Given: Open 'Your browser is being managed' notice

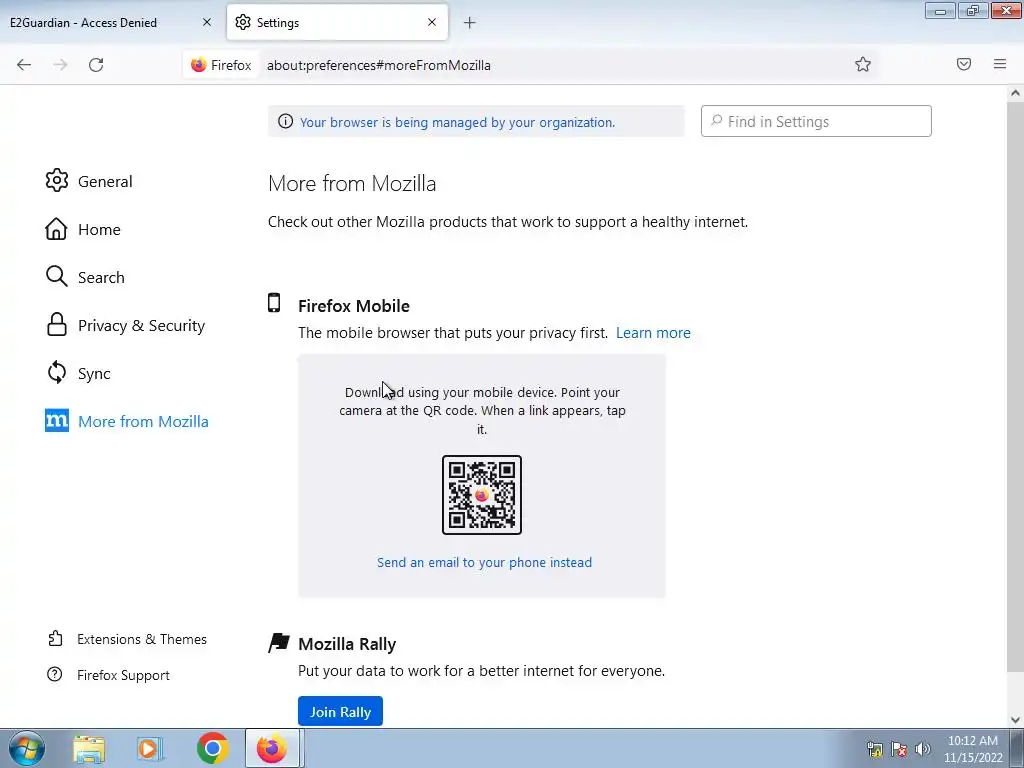Looking at the screenshot, I should pos(457,122).
